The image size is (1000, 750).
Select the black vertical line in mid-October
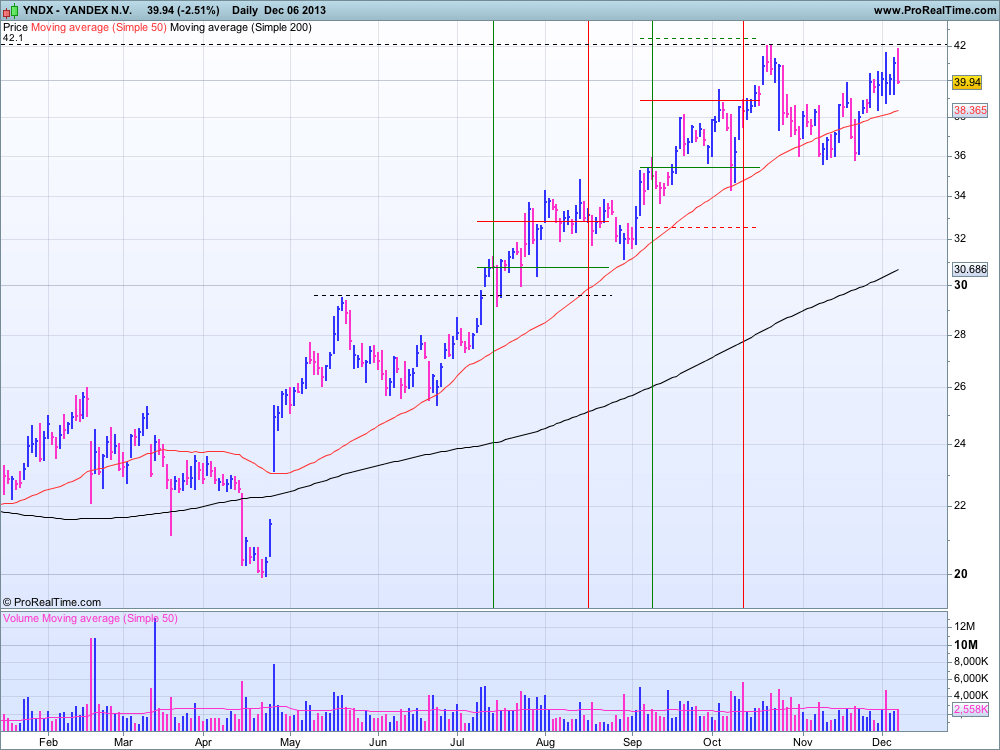coord(743,400)
